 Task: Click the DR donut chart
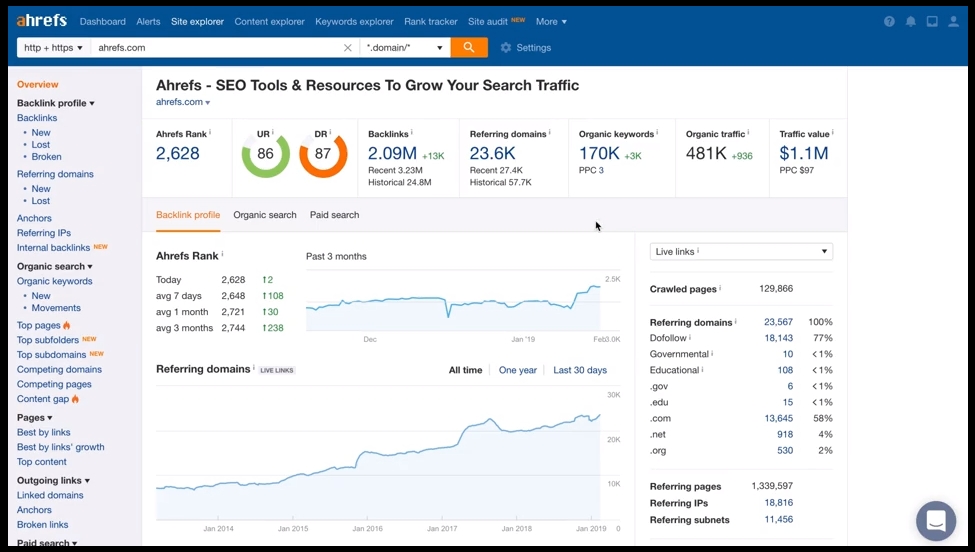point(323,154)
